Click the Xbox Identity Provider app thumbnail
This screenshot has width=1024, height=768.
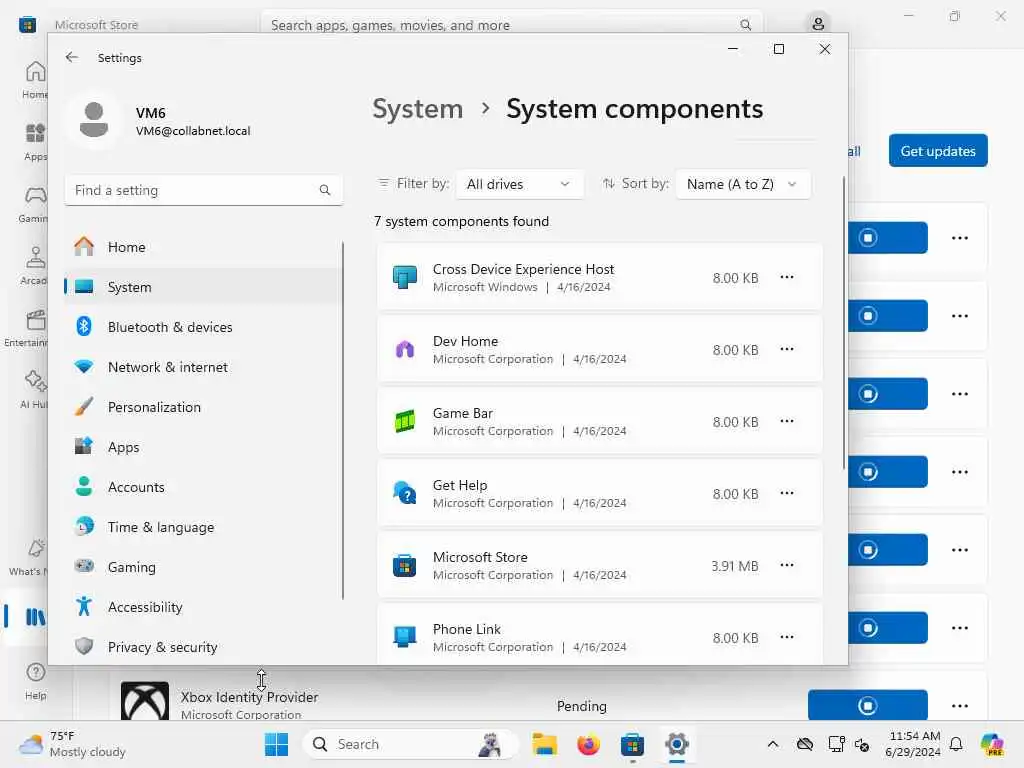click(145, 701)
